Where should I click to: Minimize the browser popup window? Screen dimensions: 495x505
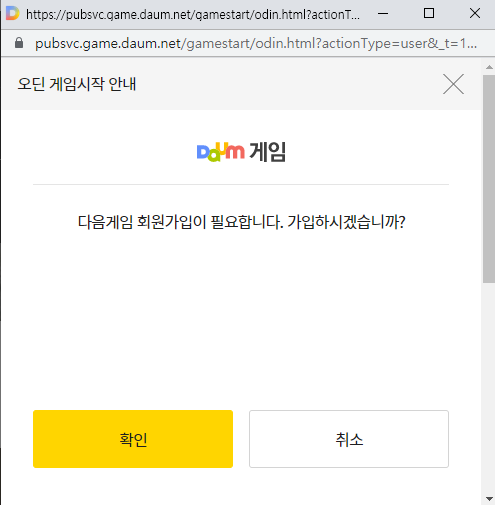click(383, 14)
